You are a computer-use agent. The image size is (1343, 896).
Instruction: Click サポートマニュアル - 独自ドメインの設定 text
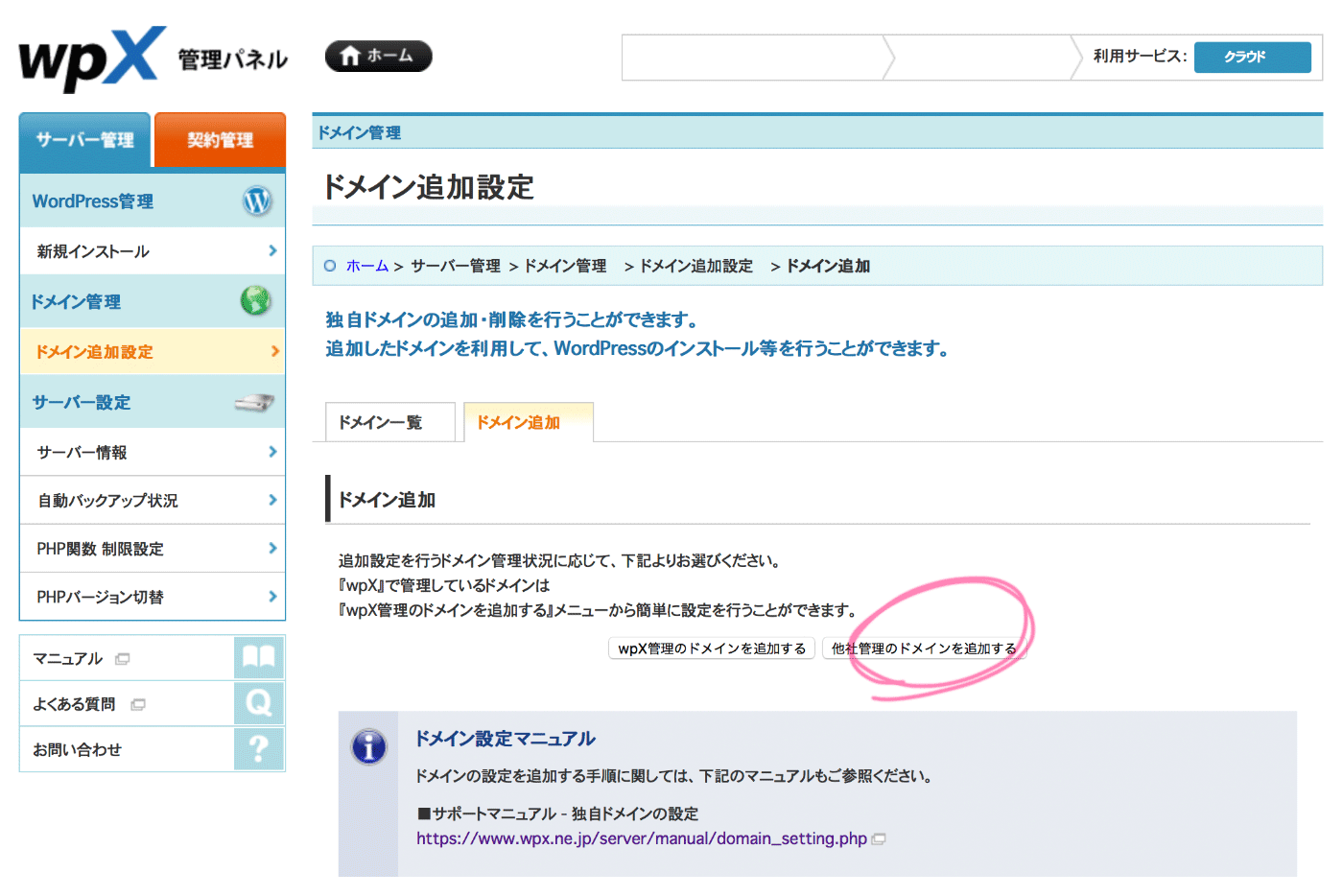(x=558, y=813)
